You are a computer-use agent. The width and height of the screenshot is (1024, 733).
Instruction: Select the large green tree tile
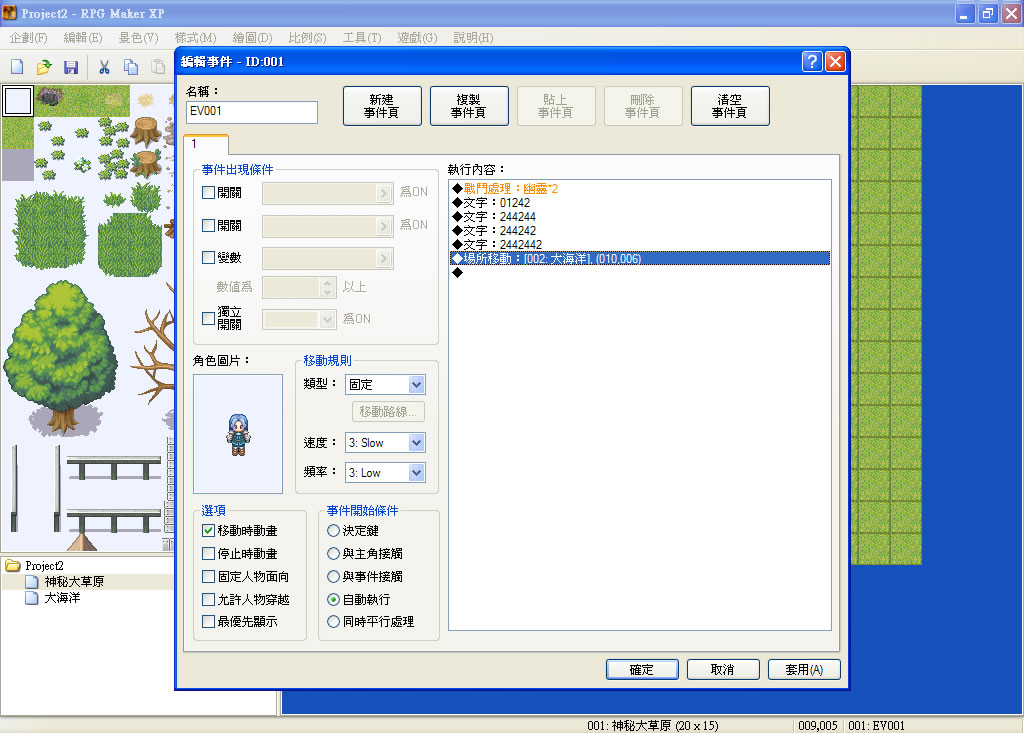(61, 358)
